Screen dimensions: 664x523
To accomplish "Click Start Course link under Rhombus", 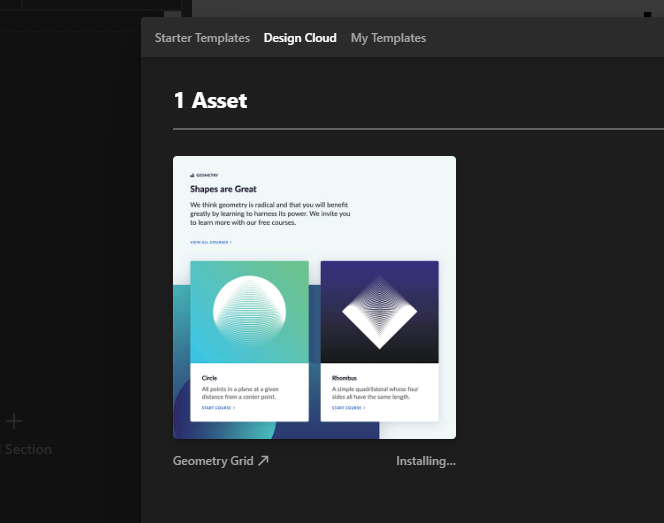I will pyautogui.click(x=348, y=408).
